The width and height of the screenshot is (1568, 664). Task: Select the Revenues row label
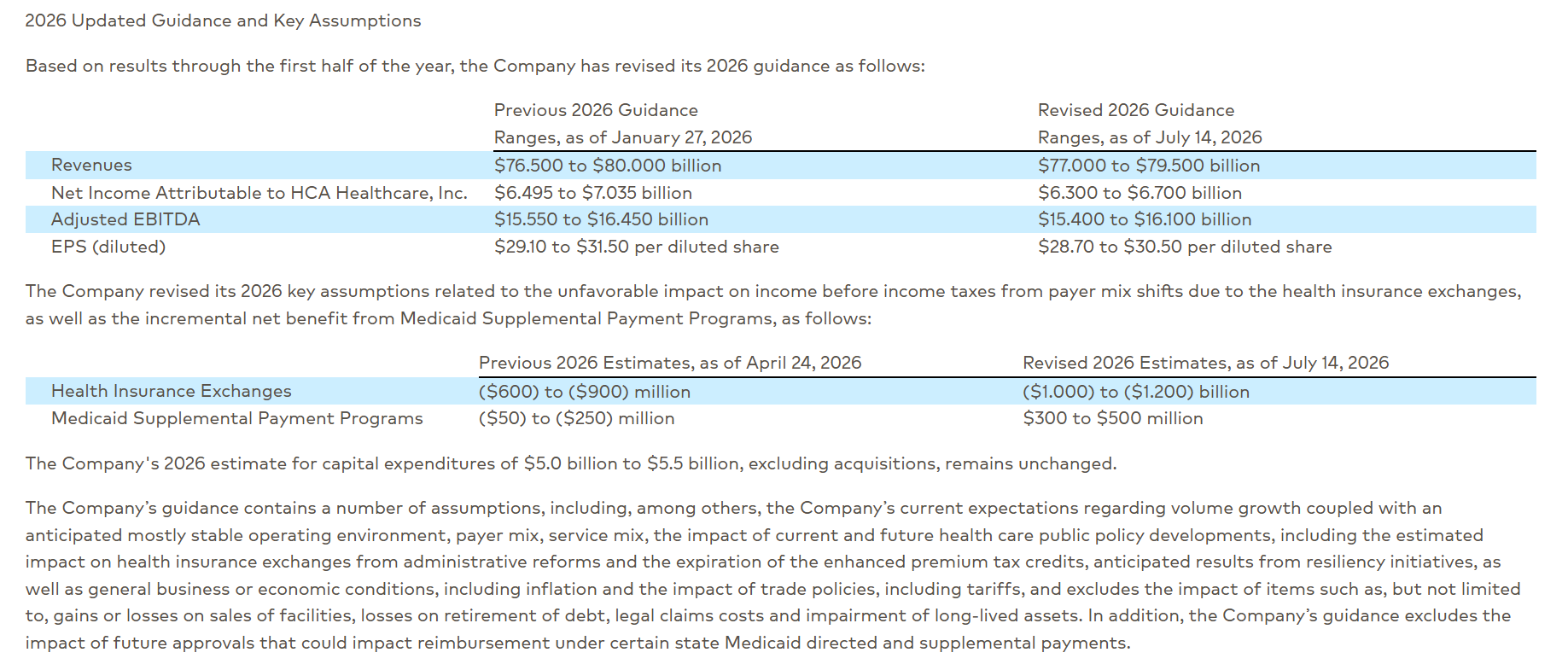(91, 165)
